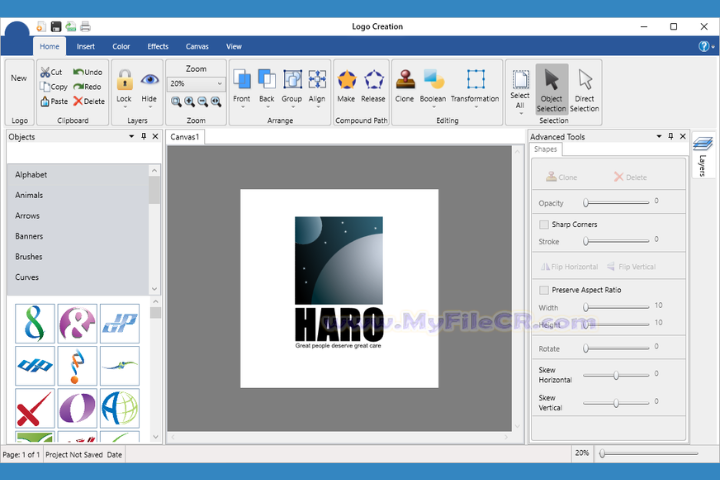Click the zoom out magnifier icon
Screen dimensions: 720x480
tap(202, 102)
